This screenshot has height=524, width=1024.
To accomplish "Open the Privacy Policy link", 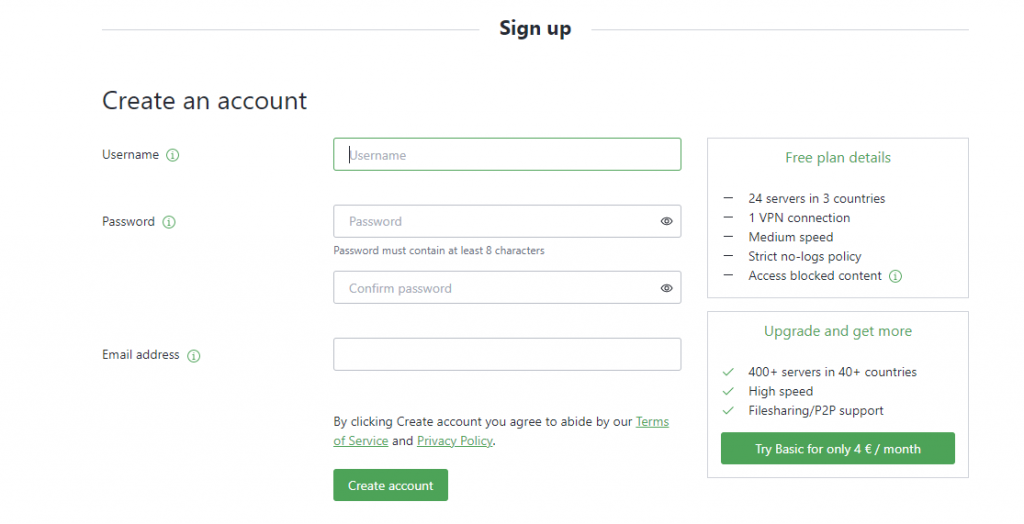I will 455,441.
